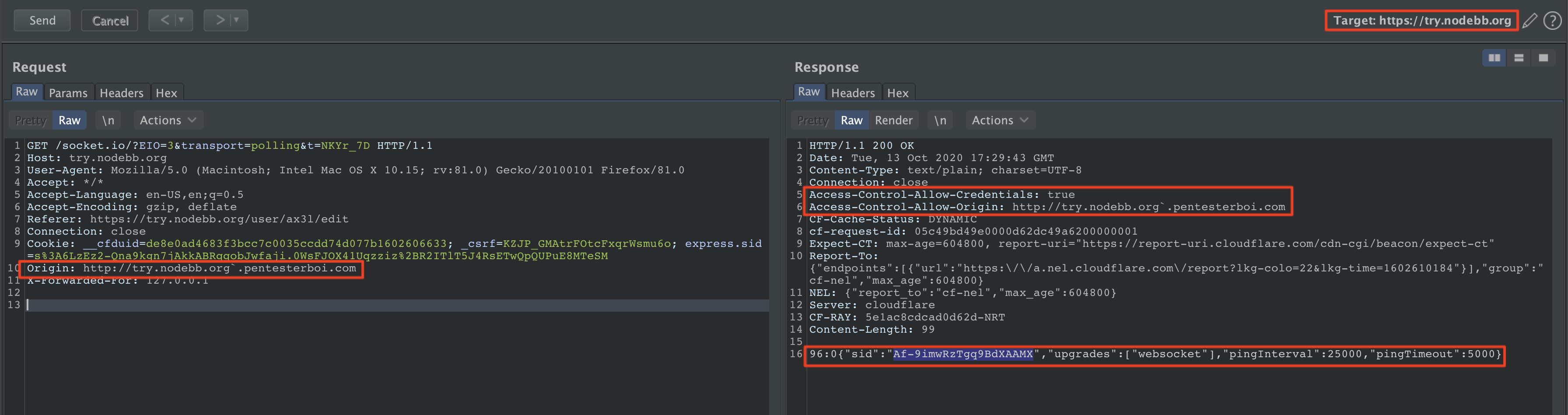Click the Cookie header line
This screenshot has width=1568, height=415.
click(x=395, y=249)
